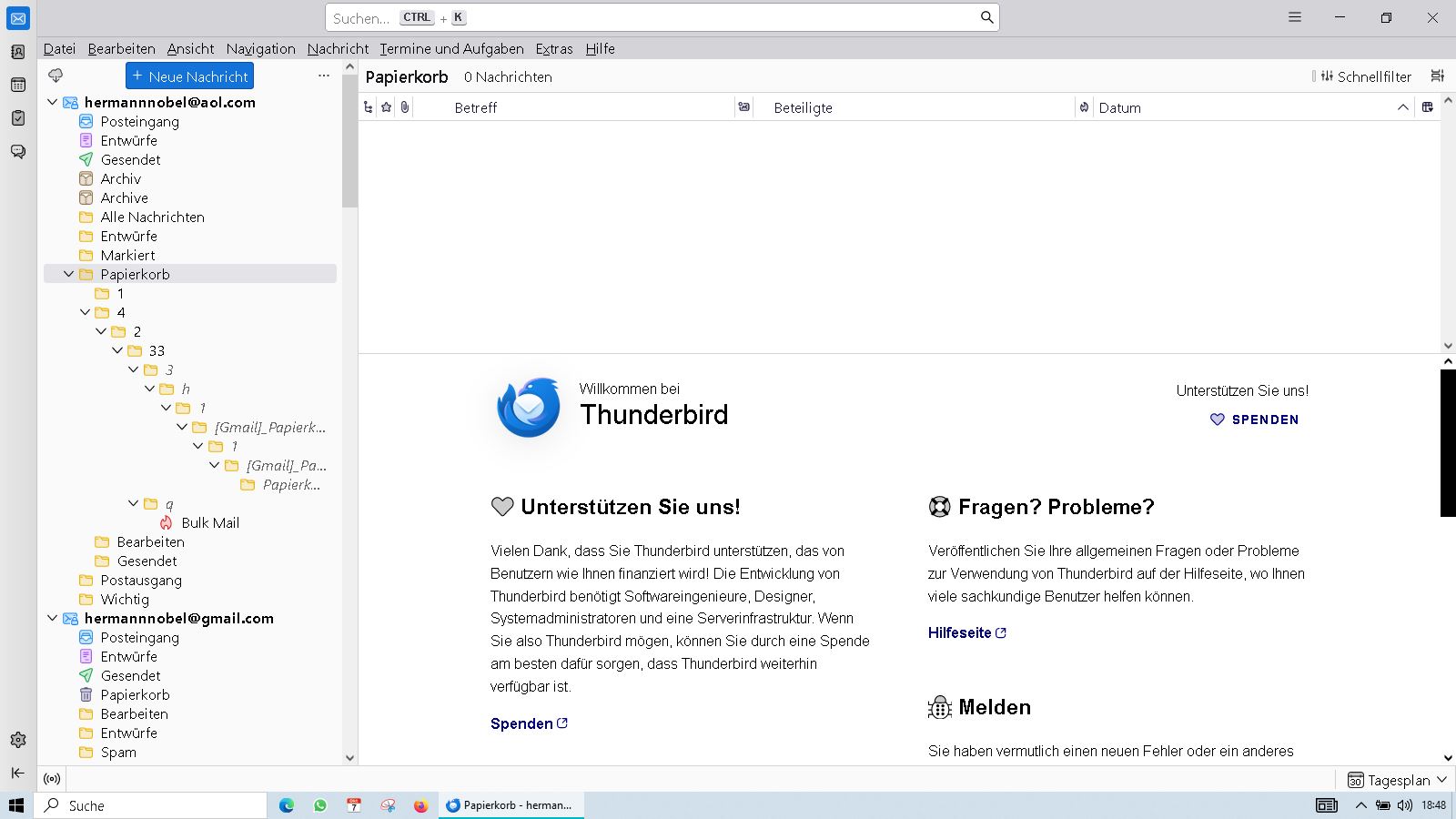Screen dimensions: 1456x819
Task: Open the Tagesplan dropdown
Action: point(1398,780)
